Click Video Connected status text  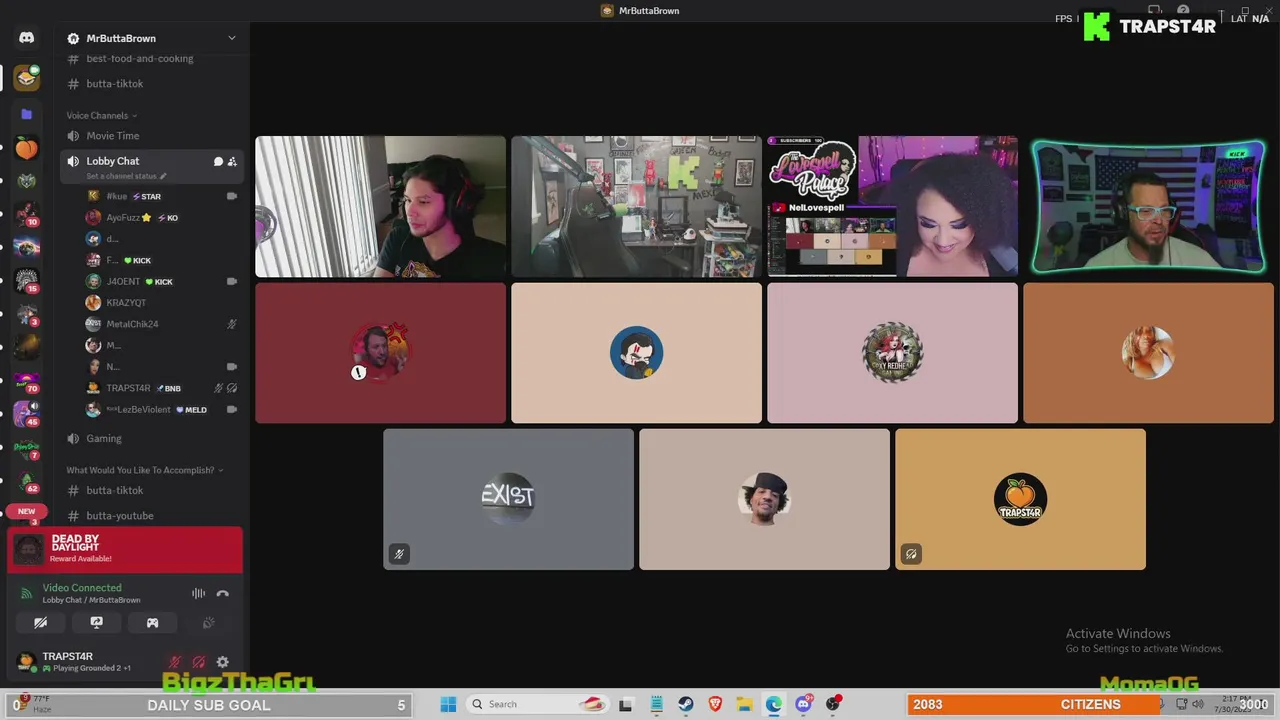pyautogui.click(x=82, y=588)
